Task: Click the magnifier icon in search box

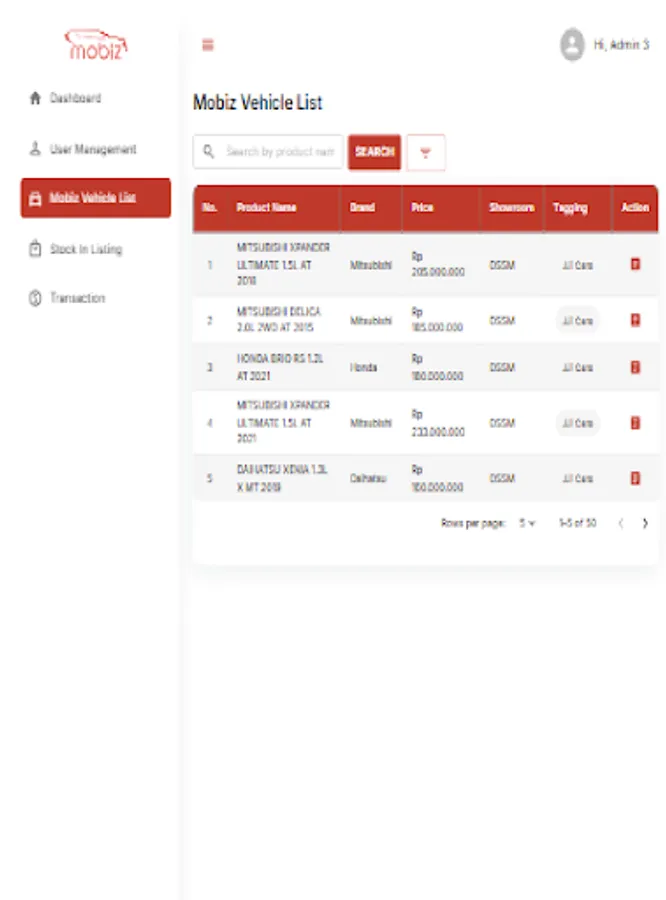Action: (x=209, y=152)
